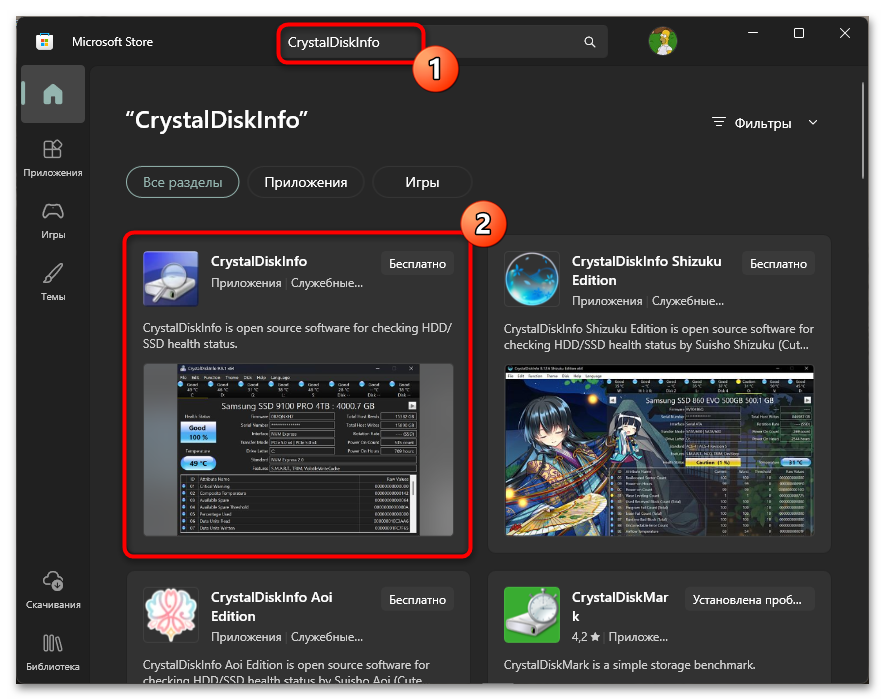This screenshot has width=885, height=700.
Task: Click the CrystalDiskInfo Aoi Edition title
Action: coord(271,607)
